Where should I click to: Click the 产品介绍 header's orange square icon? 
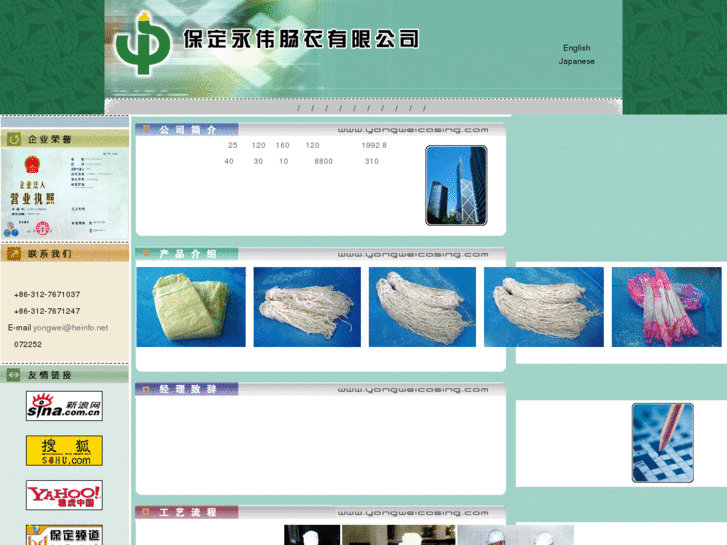point(147,253)
